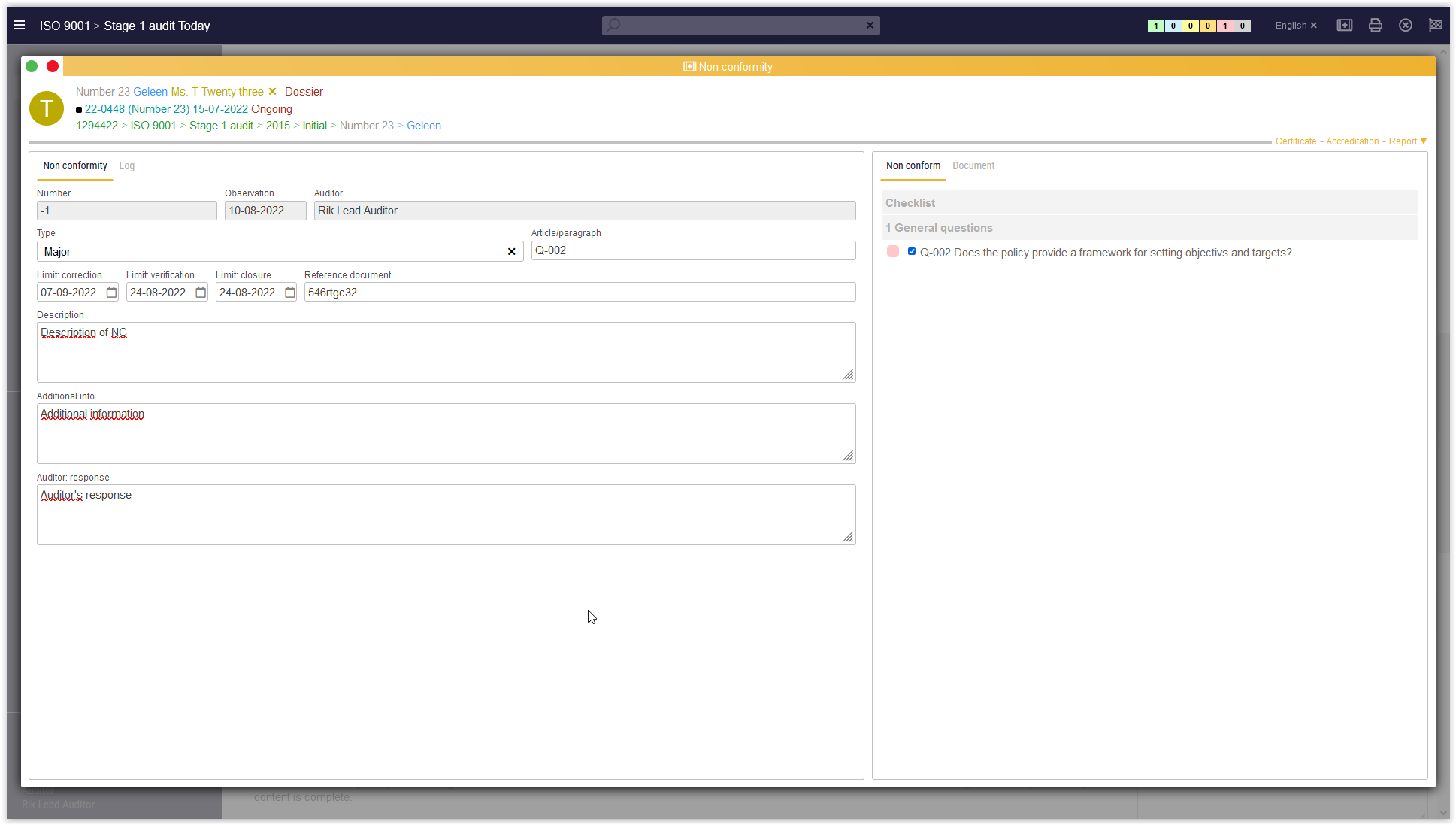Screen dimensions: 1456x825
Task: Click pink status square beside Q-002
Action: click(x=893, y=252)
